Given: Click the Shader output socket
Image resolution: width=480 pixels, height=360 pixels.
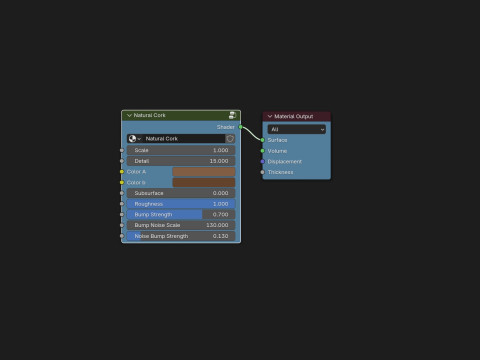Looking at the screenshot, I should [x=241, y=127].
